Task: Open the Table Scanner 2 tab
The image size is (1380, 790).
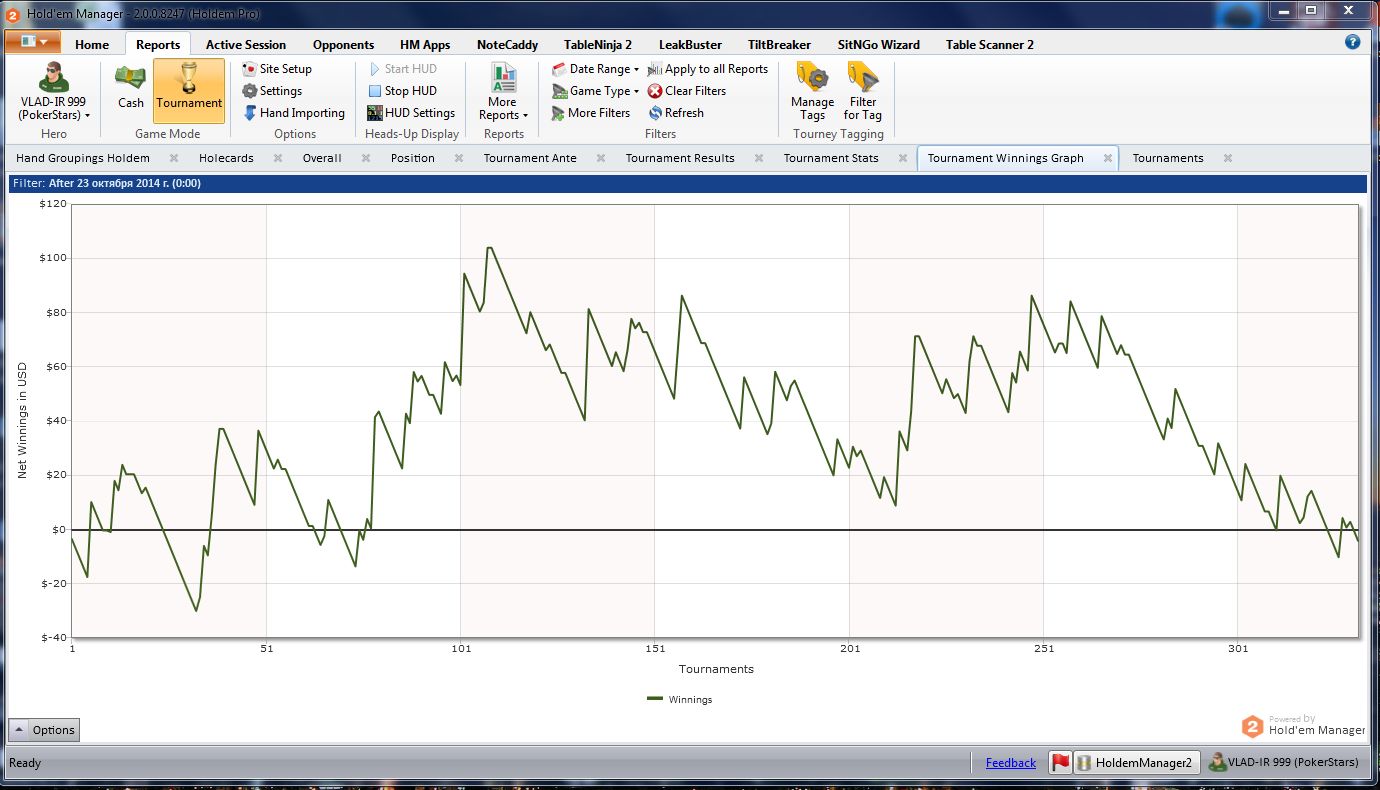Action: coord(990,44)
